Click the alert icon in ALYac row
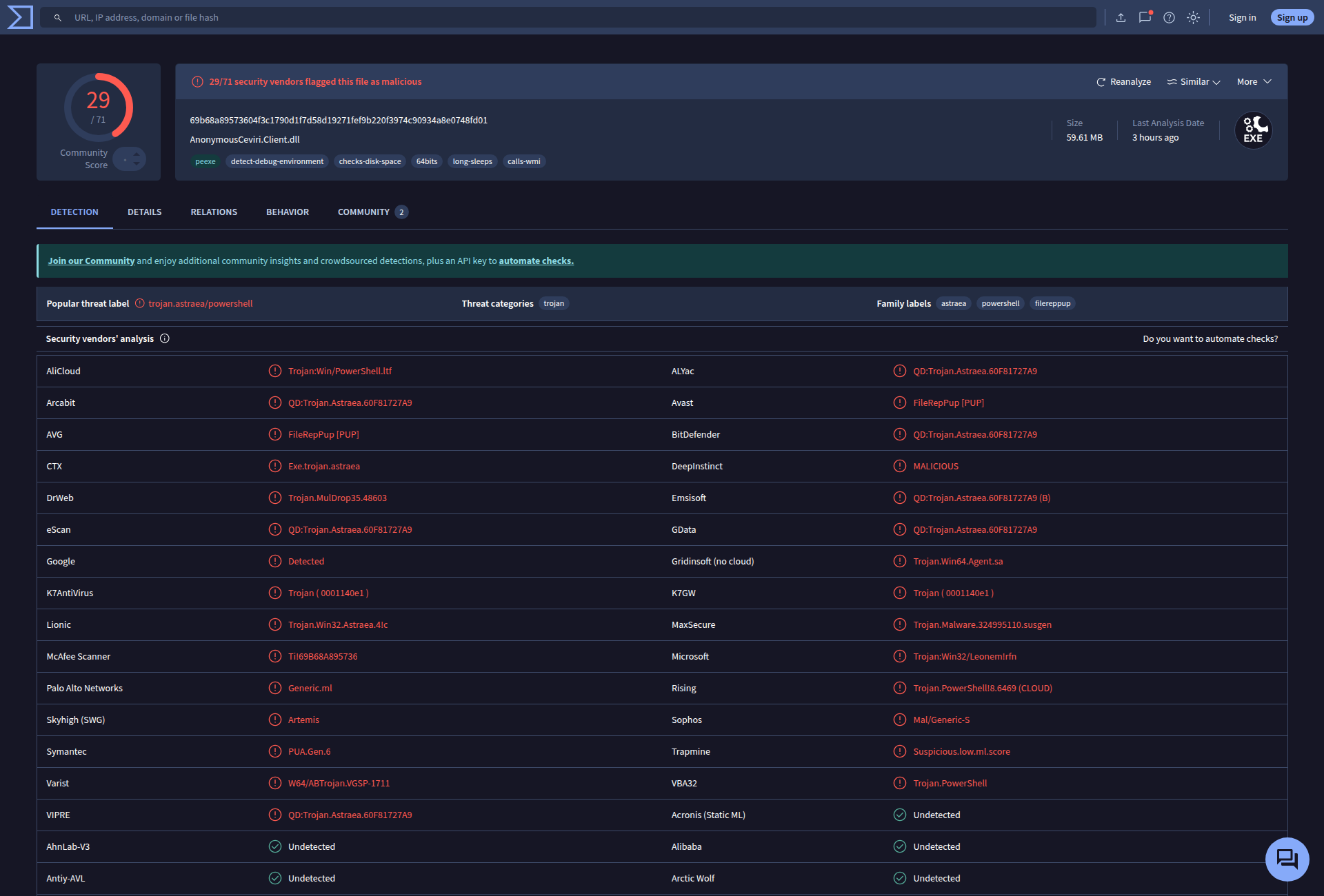This screenshot has height=896, width=1324. 900,371
